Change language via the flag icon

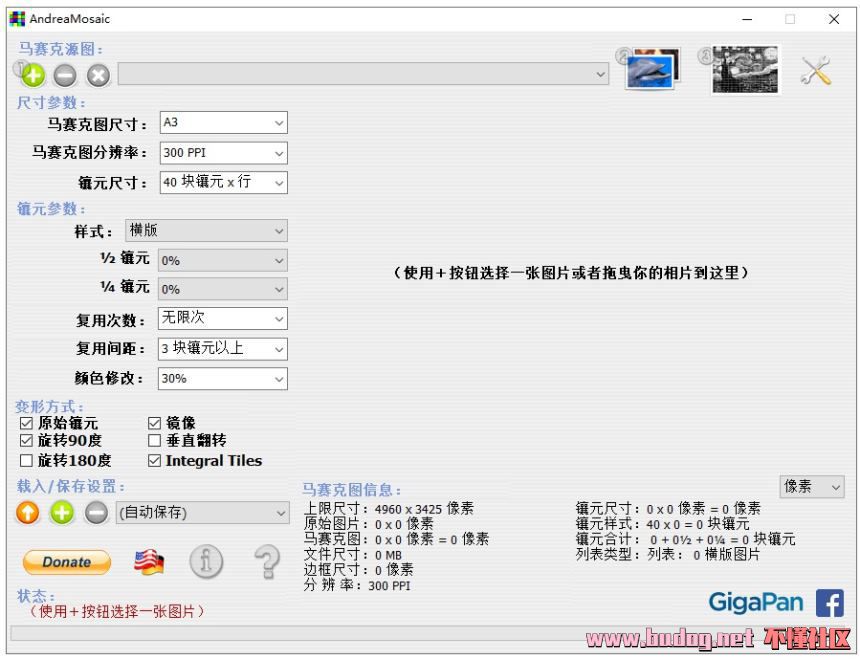tap(149, 562)
